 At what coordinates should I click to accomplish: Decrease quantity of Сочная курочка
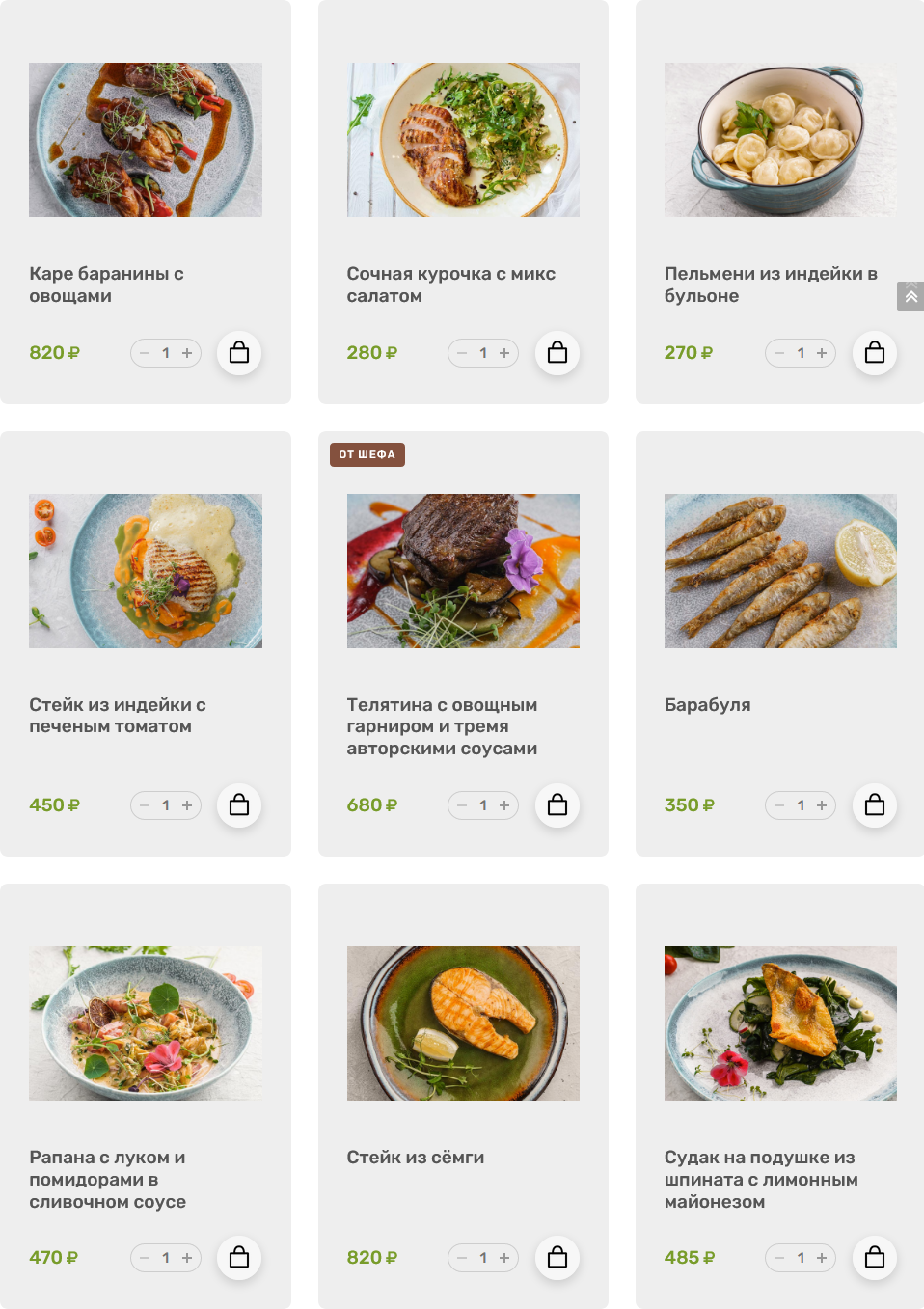coord(462,353)
